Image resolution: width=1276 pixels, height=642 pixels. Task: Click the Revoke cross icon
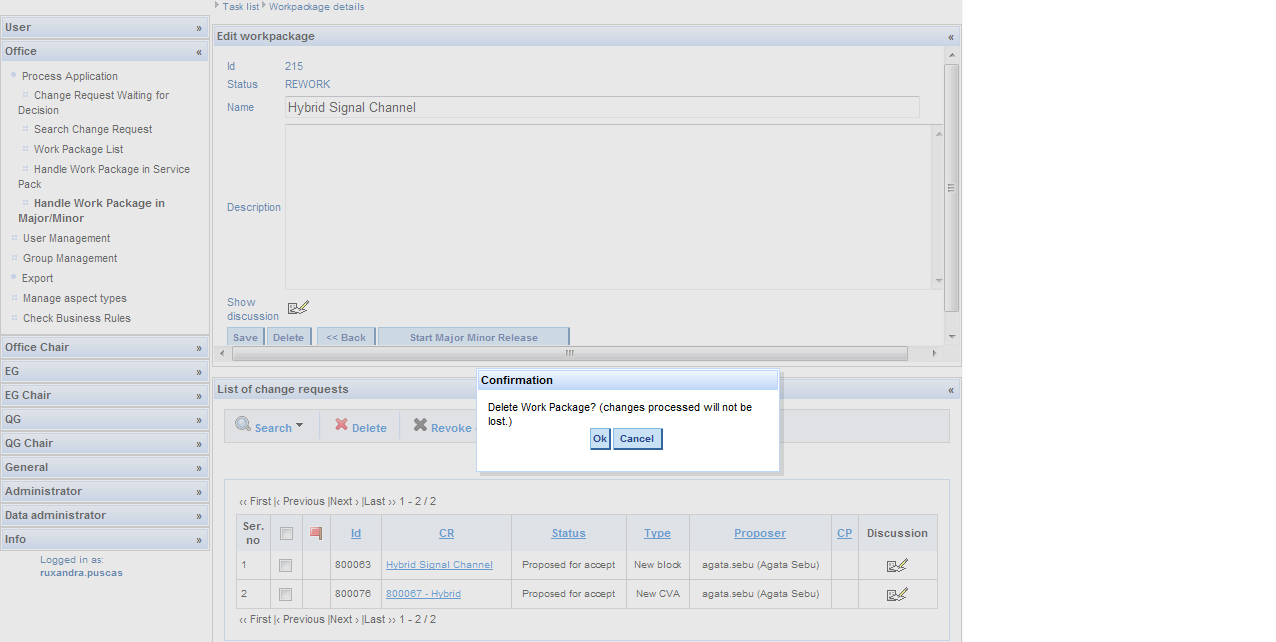tap(420, 425)
